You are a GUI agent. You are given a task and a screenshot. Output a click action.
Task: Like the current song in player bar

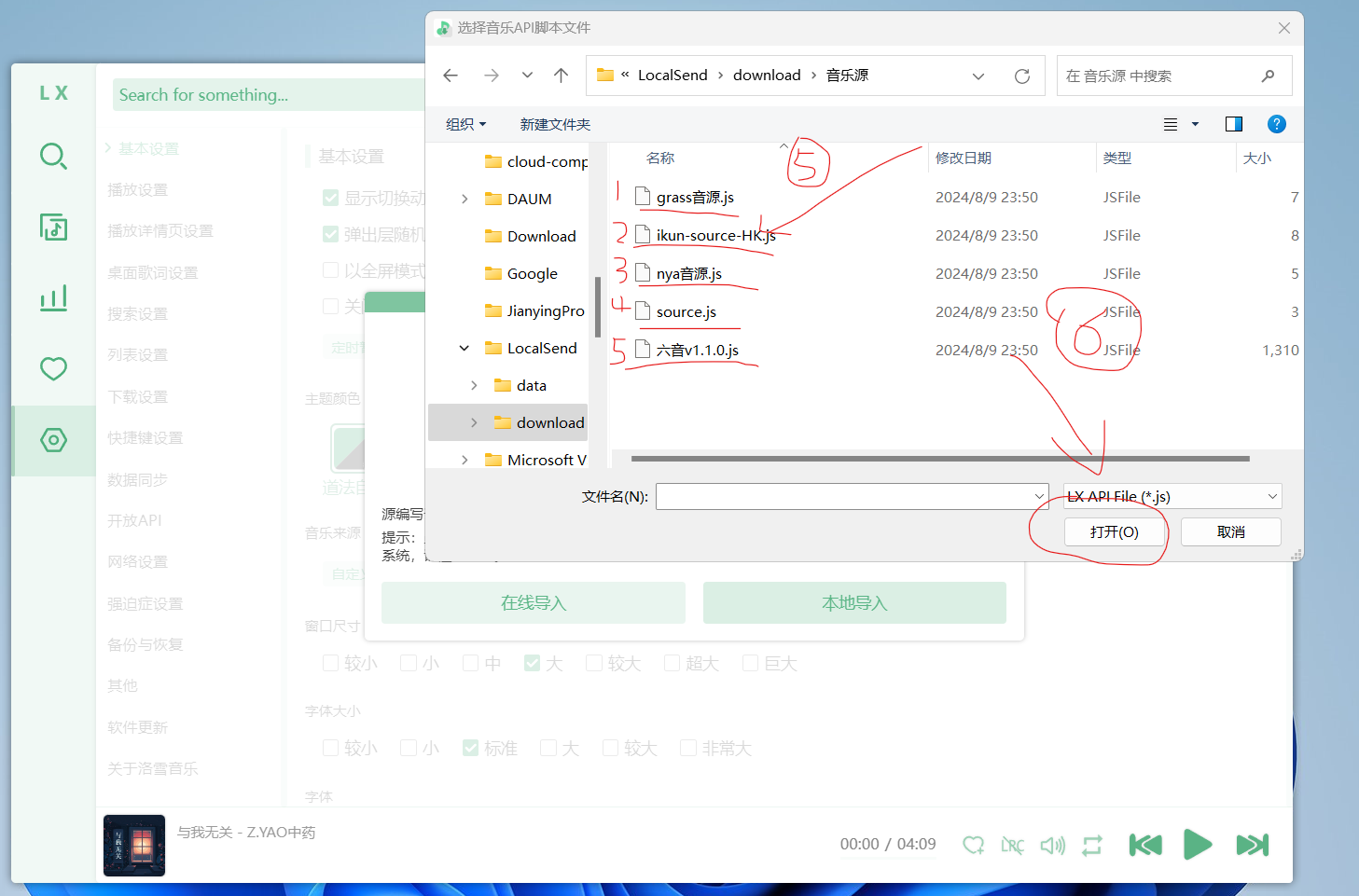coord(973,845)
